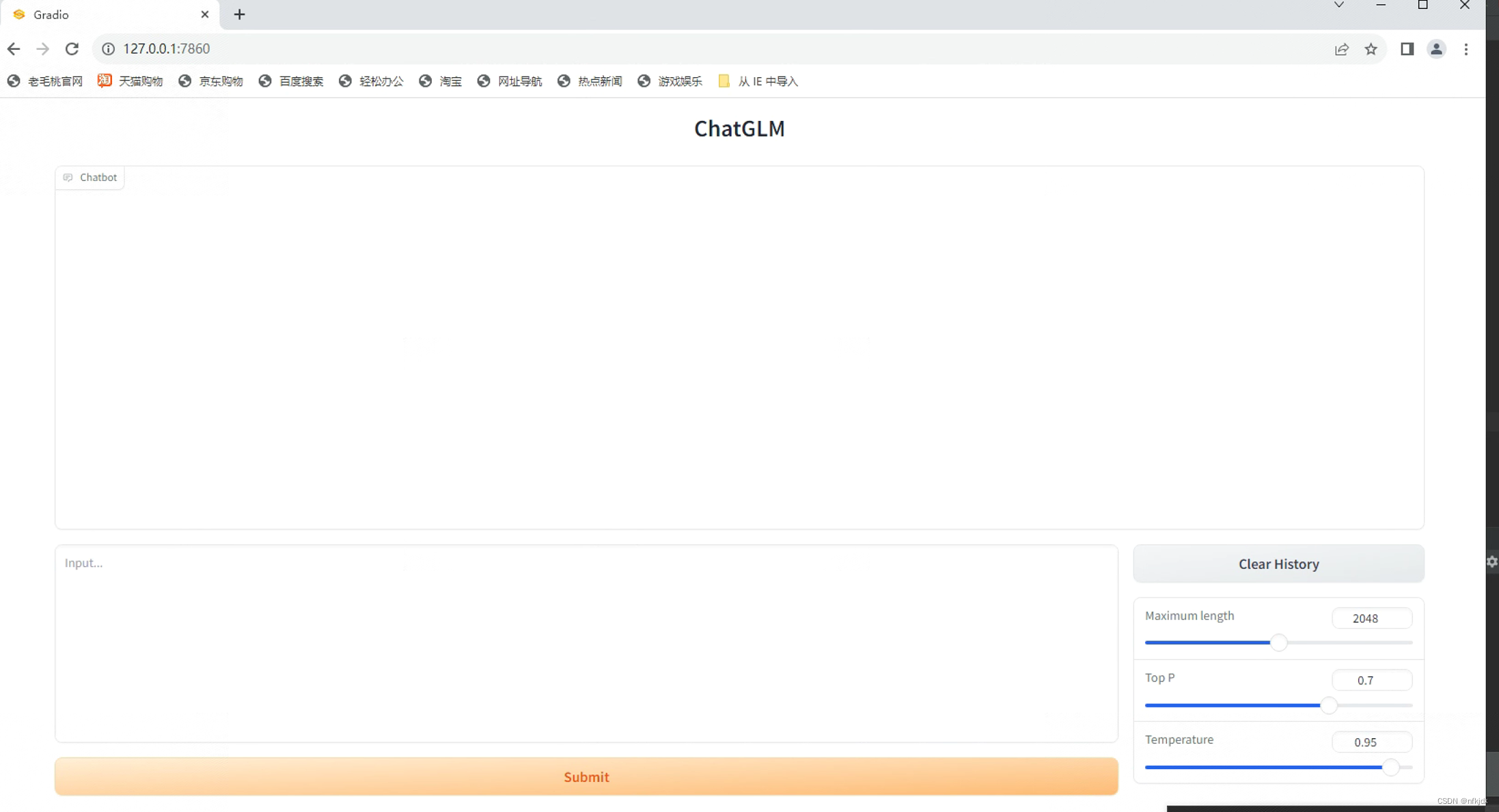Click inside the Input text area
Viewport: 1499px width, 812px height.
[586, 643]
